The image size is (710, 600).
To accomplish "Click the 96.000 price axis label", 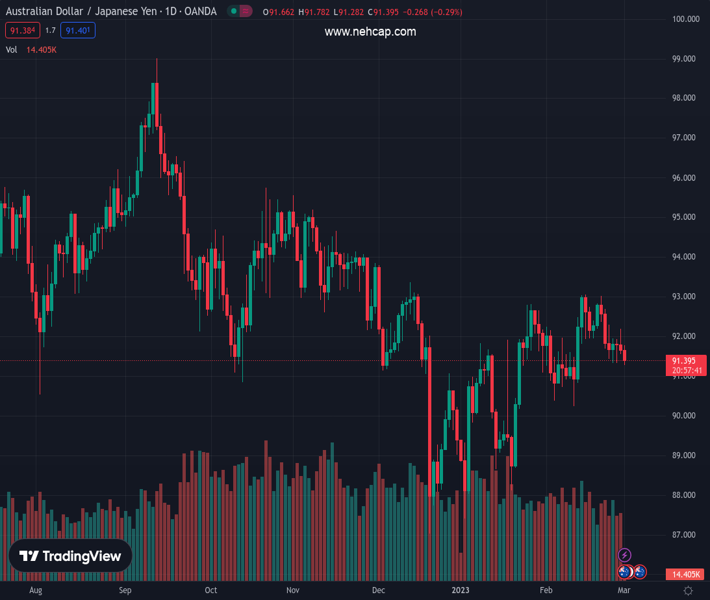I will click(x=684, y=178).
